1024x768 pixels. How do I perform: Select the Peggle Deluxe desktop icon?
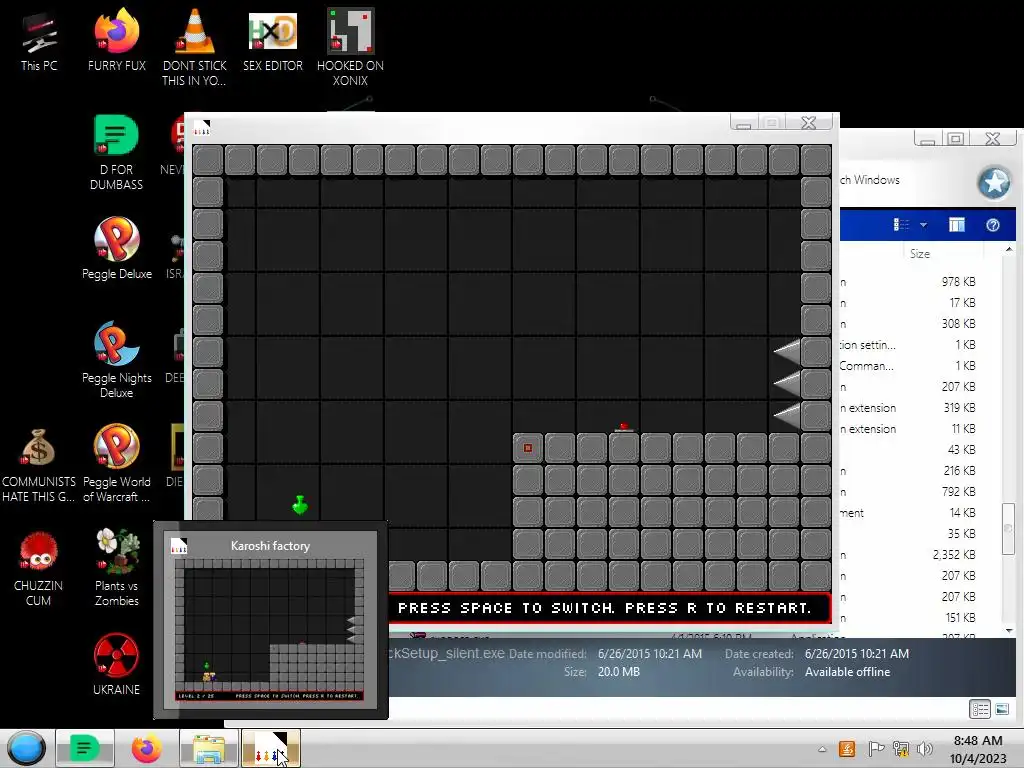(x=117, y=249)
